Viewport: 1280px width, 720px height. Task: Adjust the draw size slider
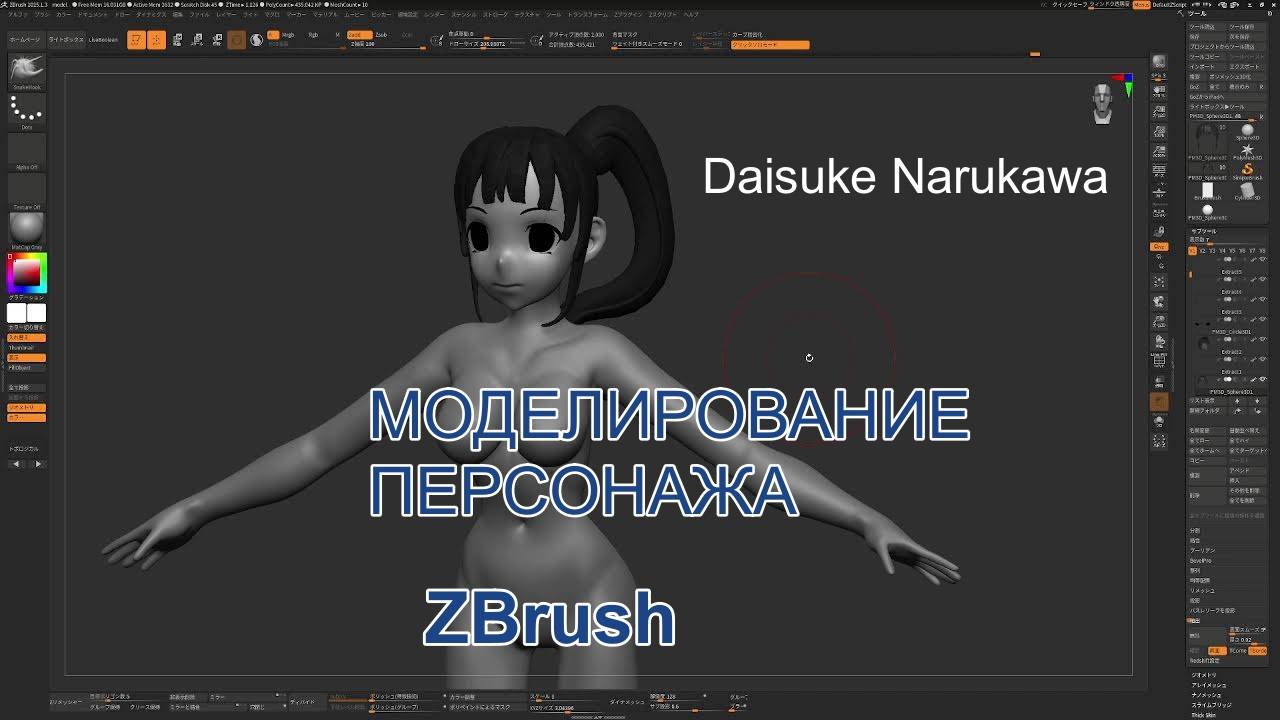[x=487, y=44]
